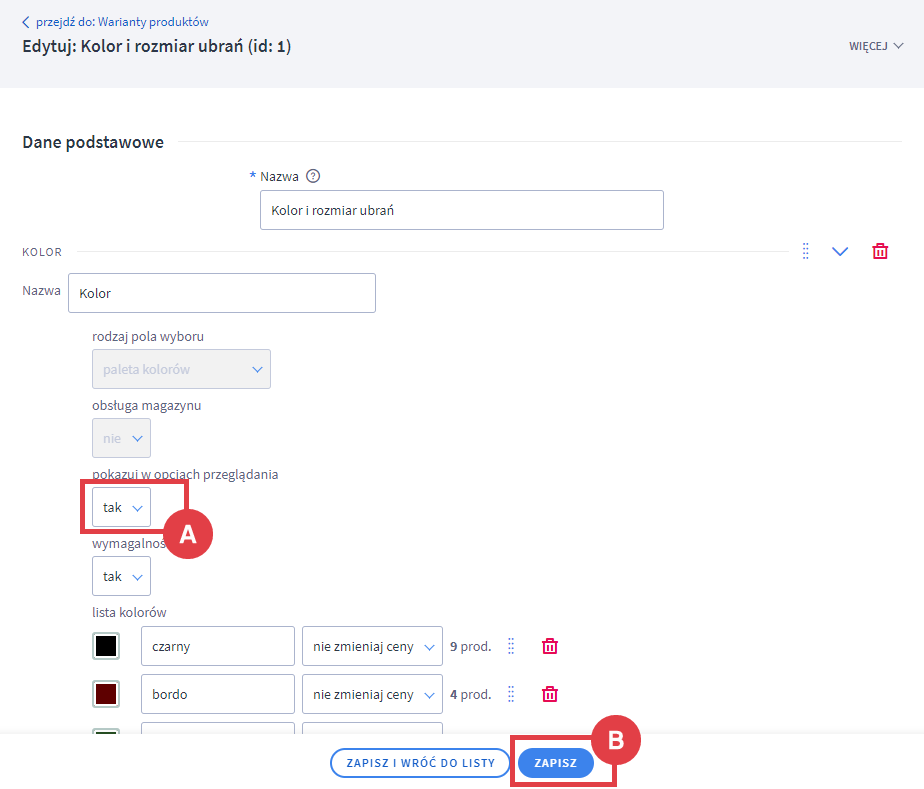The width and height of the screenshot is (924, 789).
Task: Click ZAPISZ I WRÓĆ DO LISTY
Action: (420, 763)
